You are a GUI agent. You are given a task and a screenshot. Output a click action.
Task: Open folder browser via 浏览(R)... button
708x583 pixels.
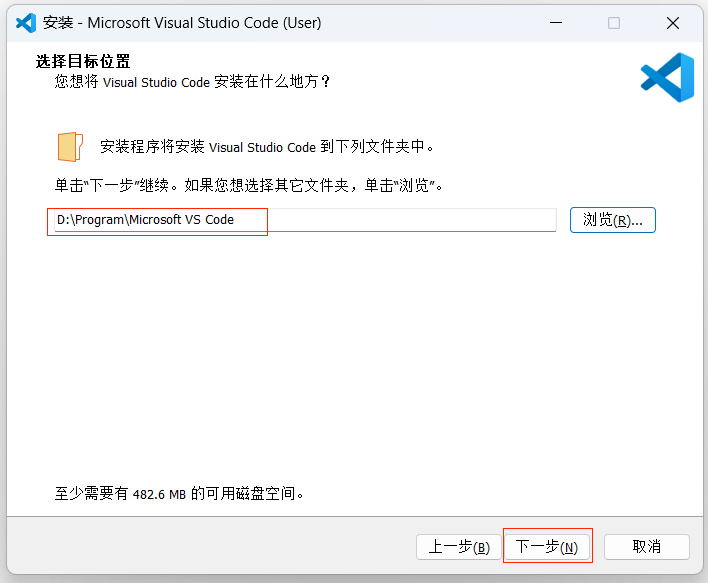pyautogui.click(x=613, y=220)
